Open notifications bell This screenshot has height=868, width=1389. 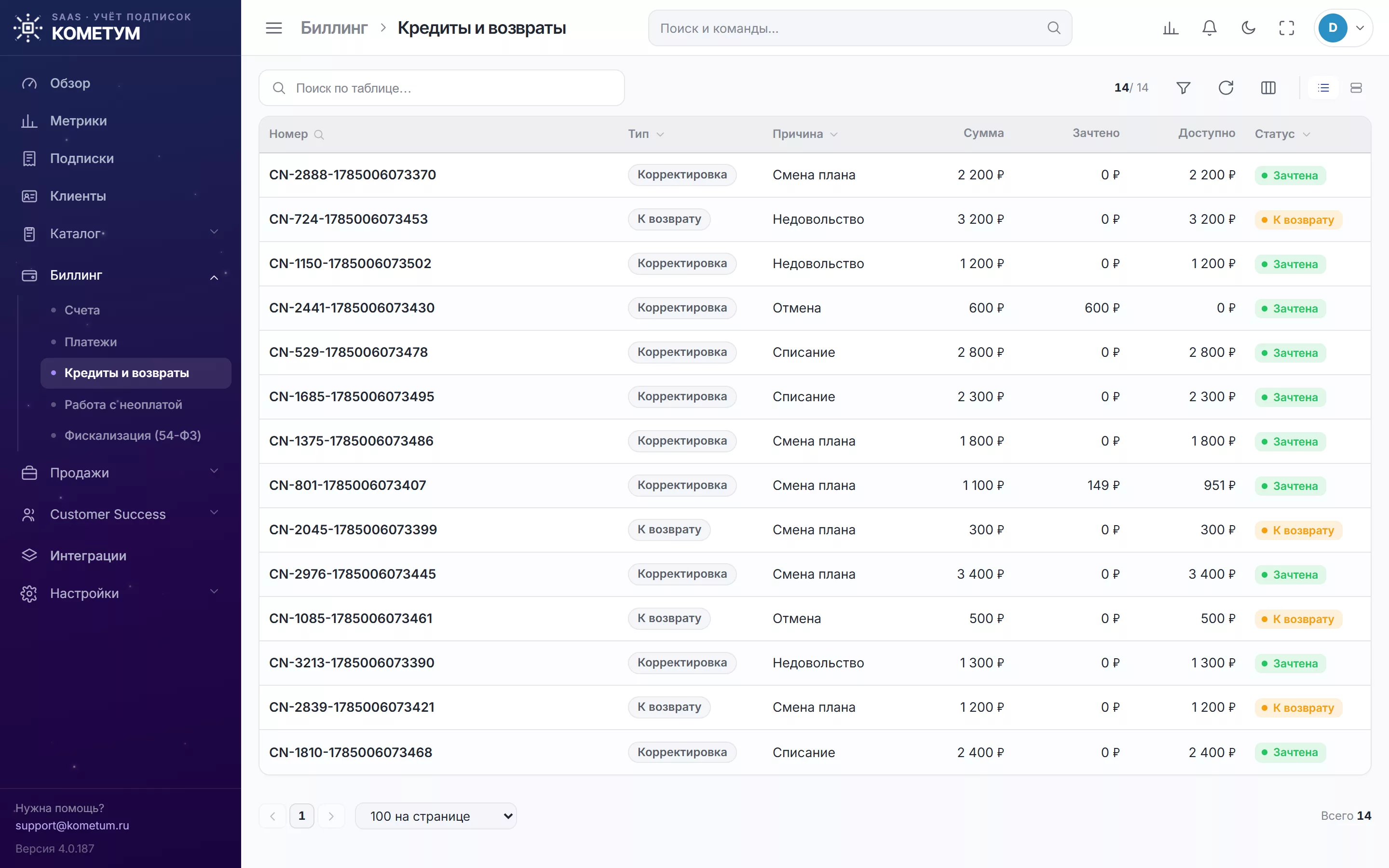1210,28
